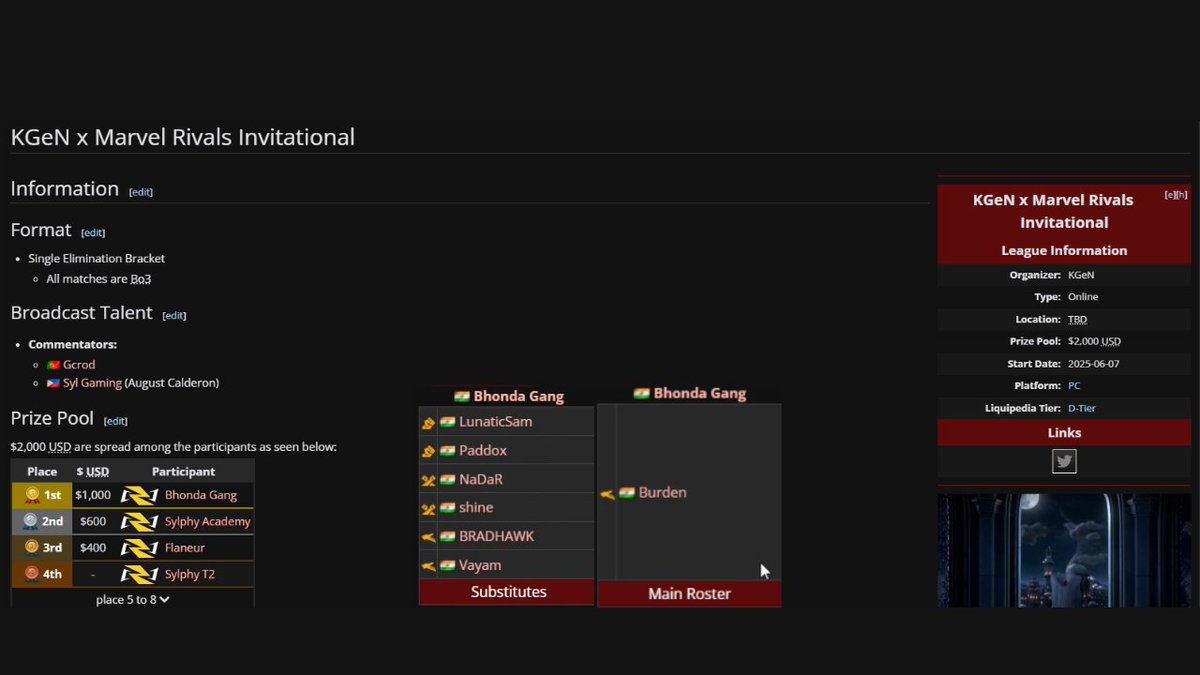Viewport: 1200px width, 675px height.
Task: Click the [e] edit link in infobox header
Action: click(1170, 195)
